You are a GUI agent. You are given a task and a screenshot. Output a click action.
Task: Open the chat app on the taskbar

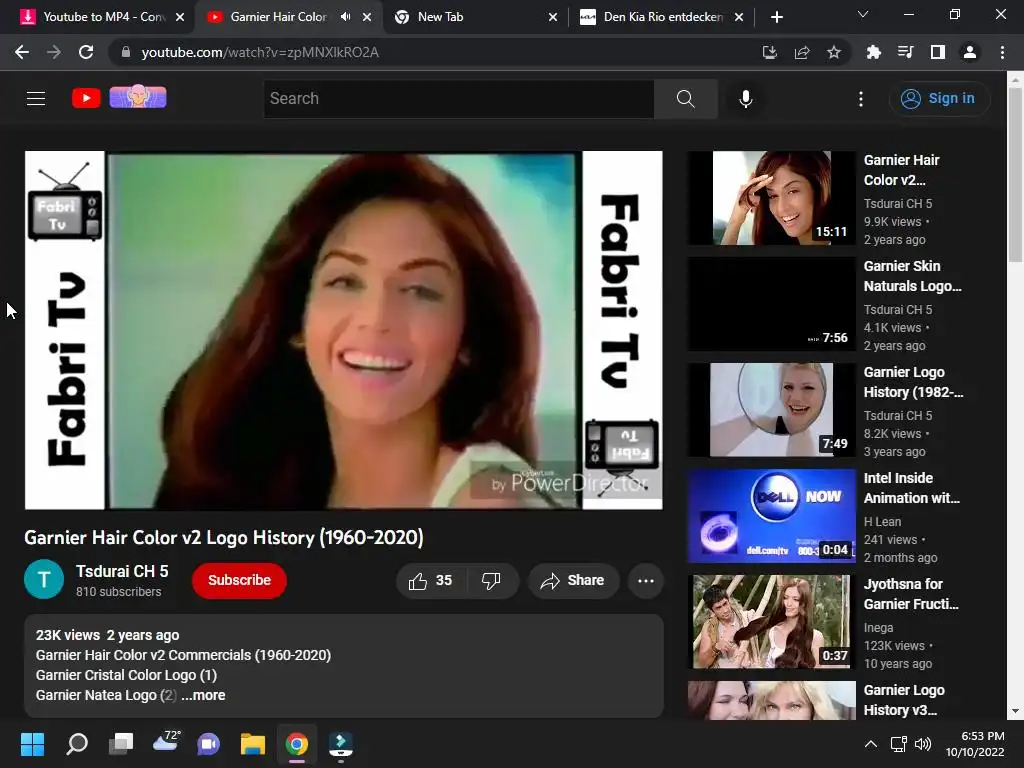click(208, 744)
